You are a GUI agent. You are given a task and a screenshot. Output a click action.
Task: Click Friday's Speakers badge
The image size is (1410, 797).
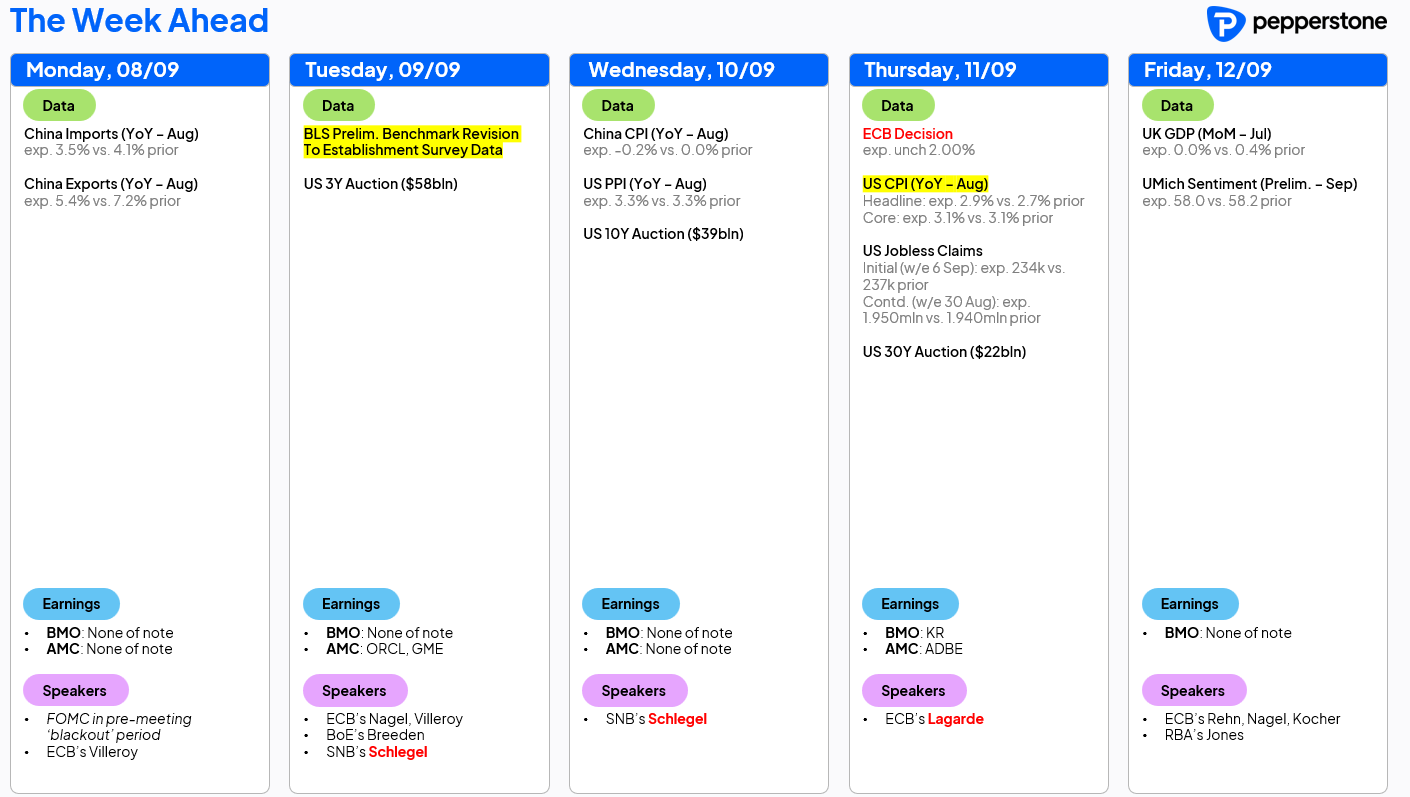point(1193,691)
